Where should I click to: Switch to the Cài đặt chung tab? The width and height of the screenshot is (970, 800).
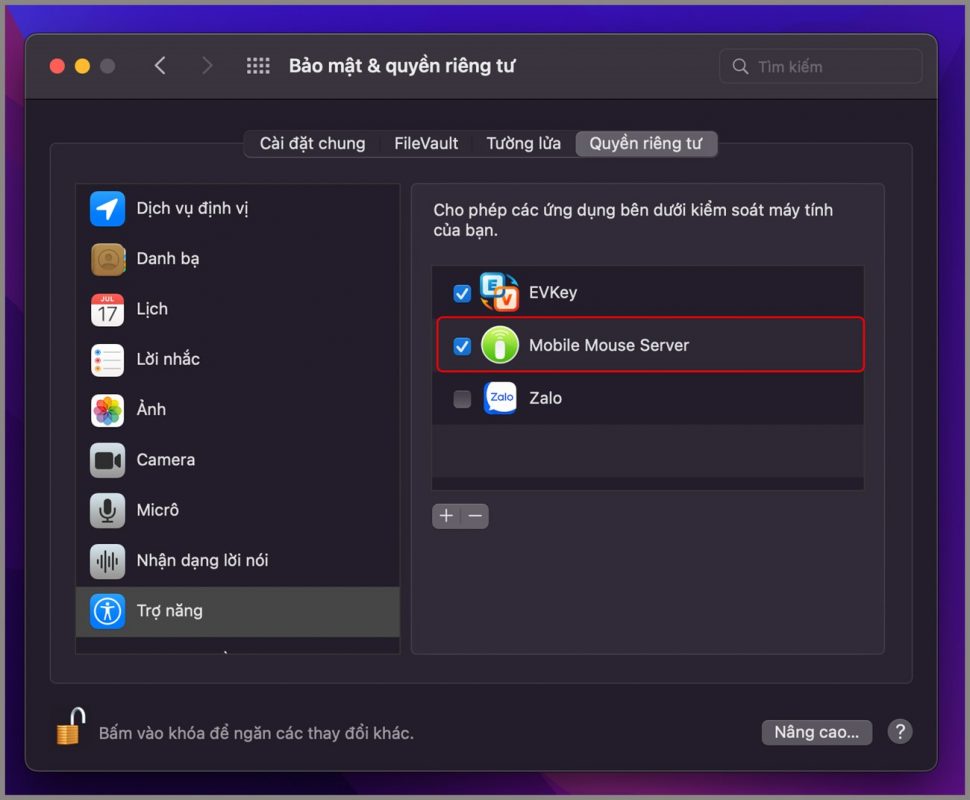(x=312, y=144)
